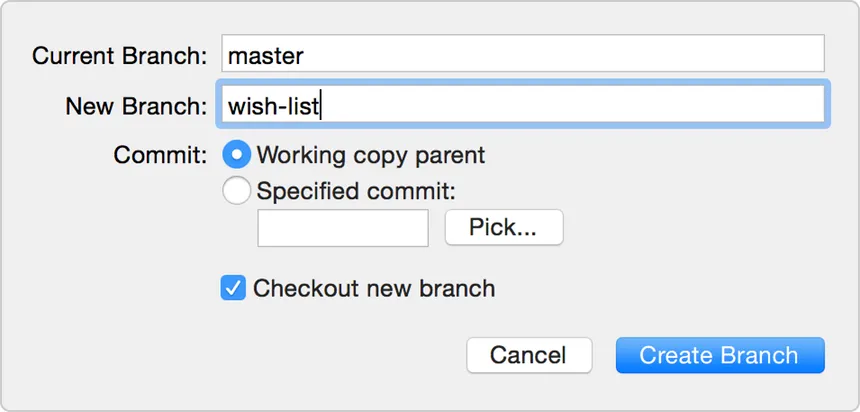The width and height of the screenshot is (860, 412).
Task: Open the commit picker with Pick...
Action: pyautogui.click(x=503, y=227)
